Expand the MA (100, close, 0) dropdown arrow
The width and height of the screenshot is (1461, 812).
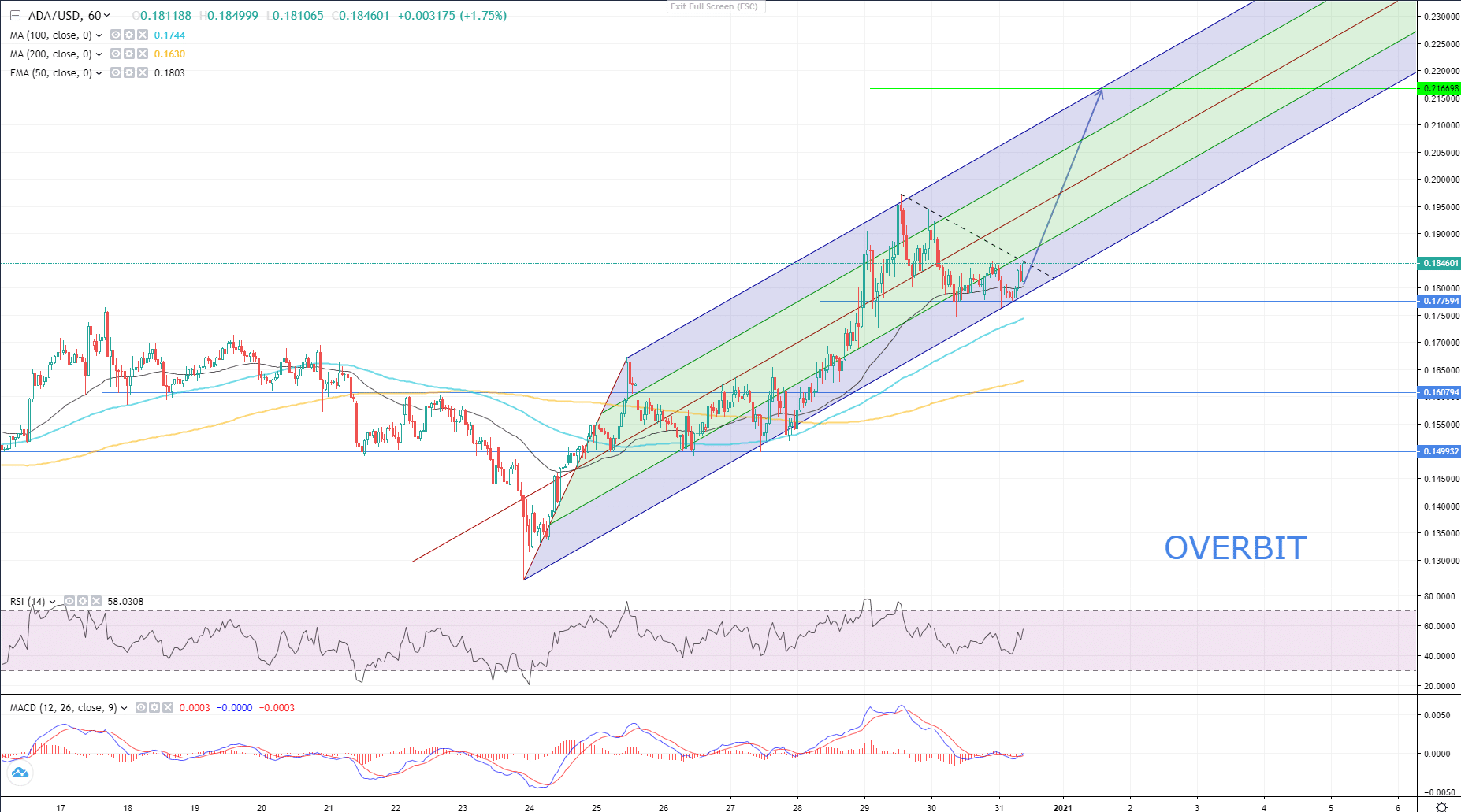coord(99,35)
